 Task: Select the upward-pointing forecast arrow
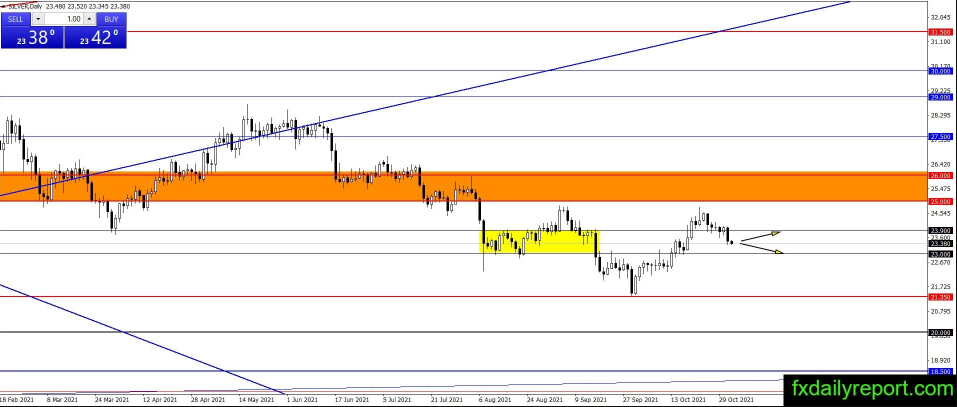(x=762, y=236)
